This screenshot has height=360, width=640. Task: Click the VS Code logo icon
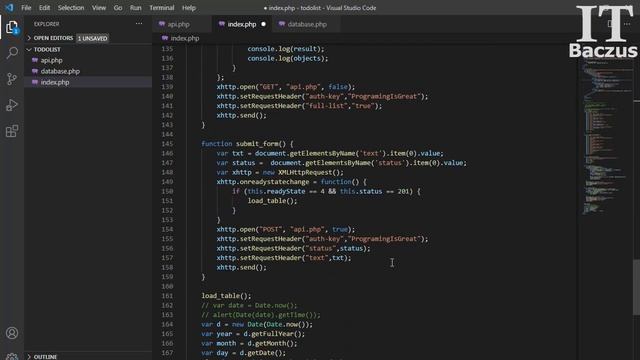pyautogui.click(x=9, y=7)
